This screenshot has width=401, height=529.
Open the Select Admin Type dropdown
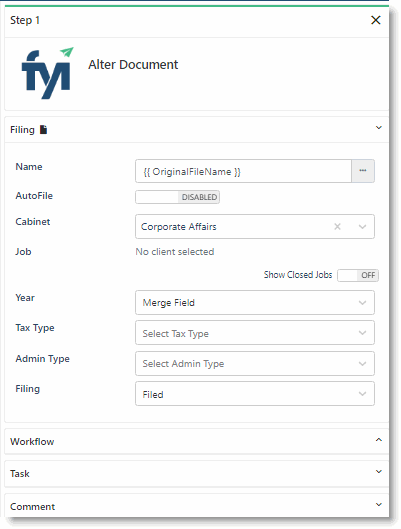pyautogui.click(x=255, y=364)
